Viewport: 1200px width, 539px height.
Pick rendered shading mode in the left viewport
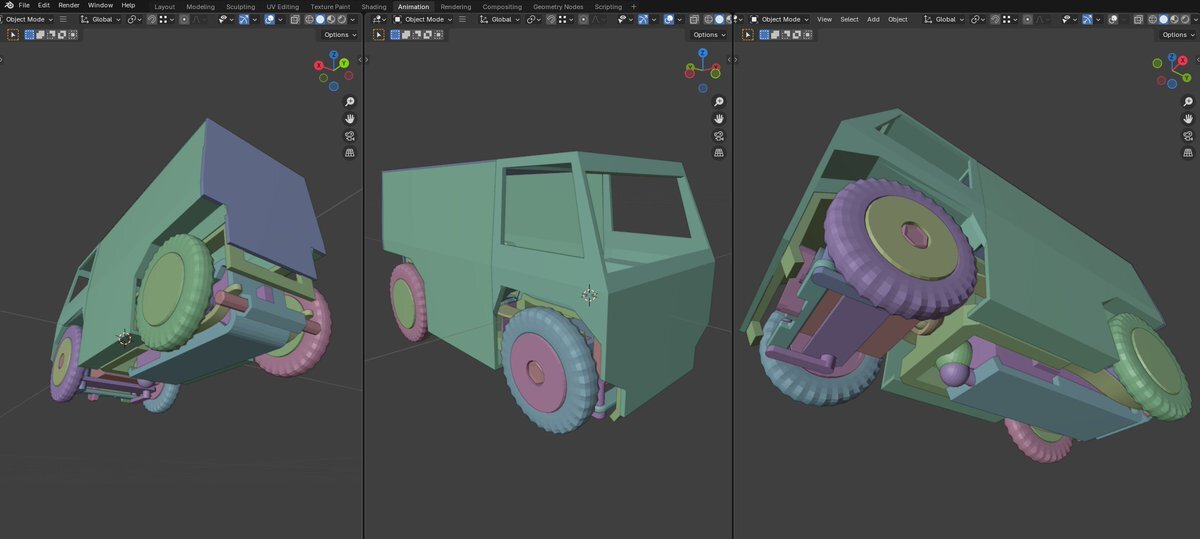tap(342, 19)
